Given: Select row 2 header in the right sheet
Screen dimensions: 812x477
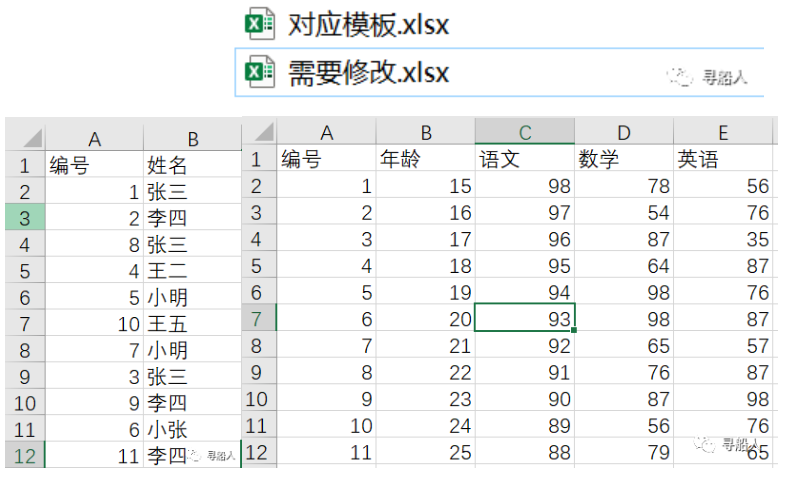Looking at the screenshot, I should (x=259, y=185).
